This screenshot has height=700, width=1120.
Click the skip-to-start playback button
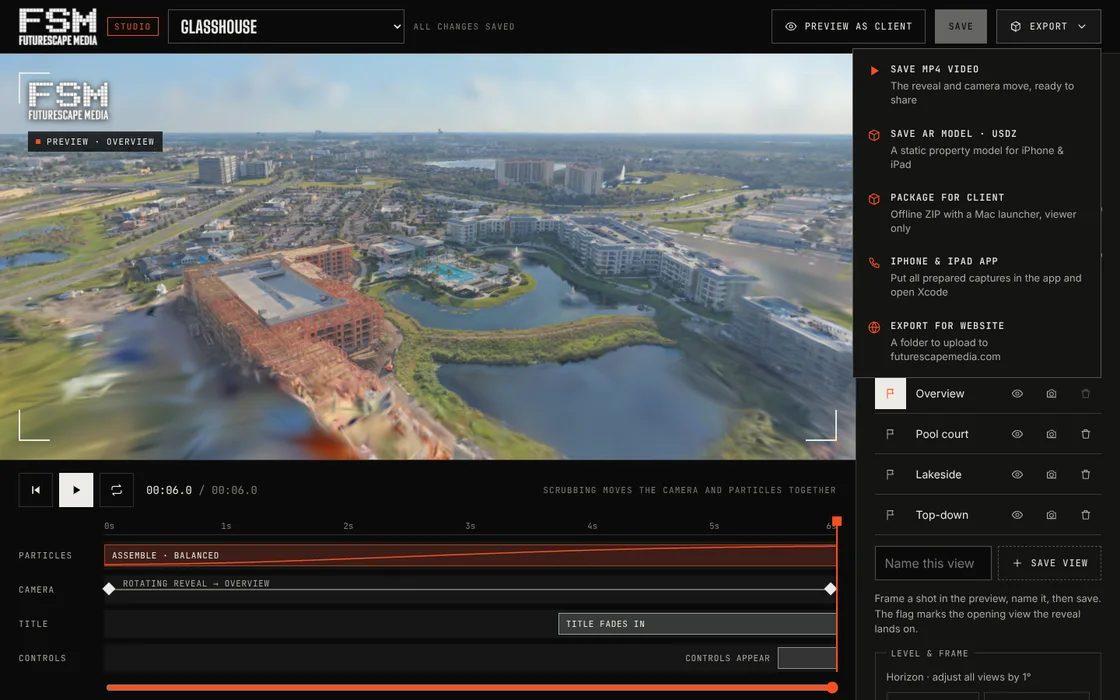point(36,490)
